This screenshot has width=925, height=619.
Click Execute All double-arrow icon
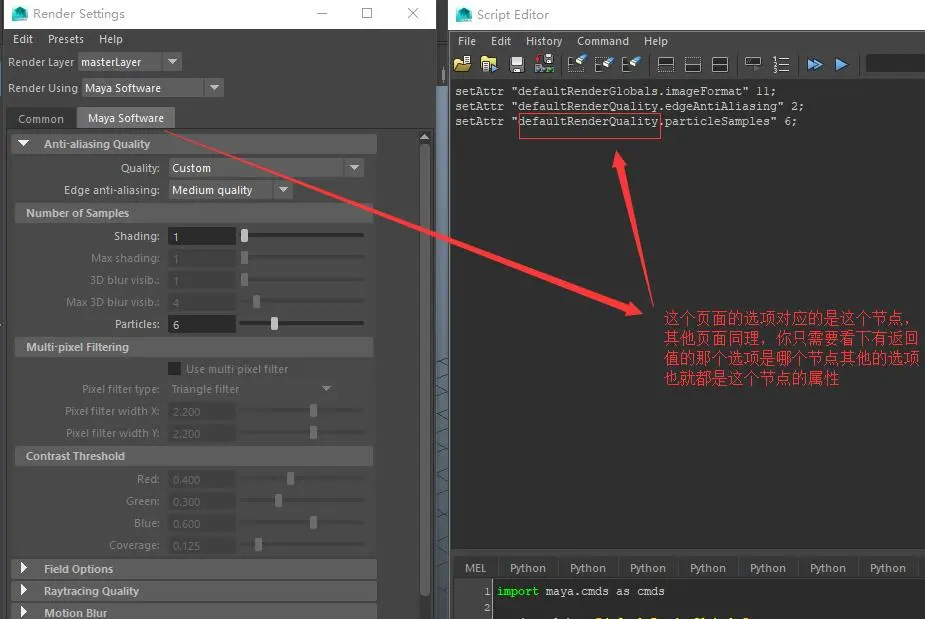815,64
